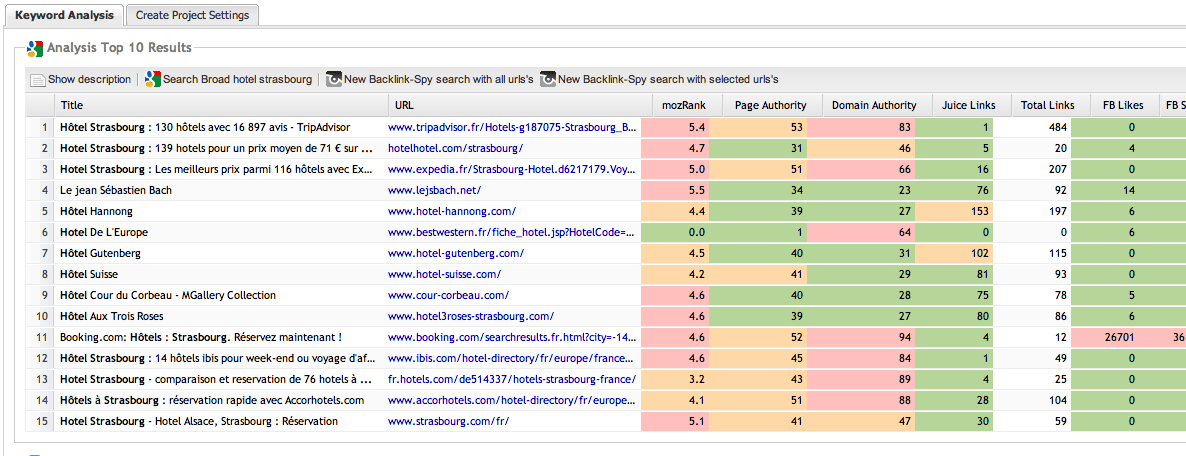Screen dimensions: 1186x456
Task: Open www.cour-corbeau.com link
Action: (449, 295)
